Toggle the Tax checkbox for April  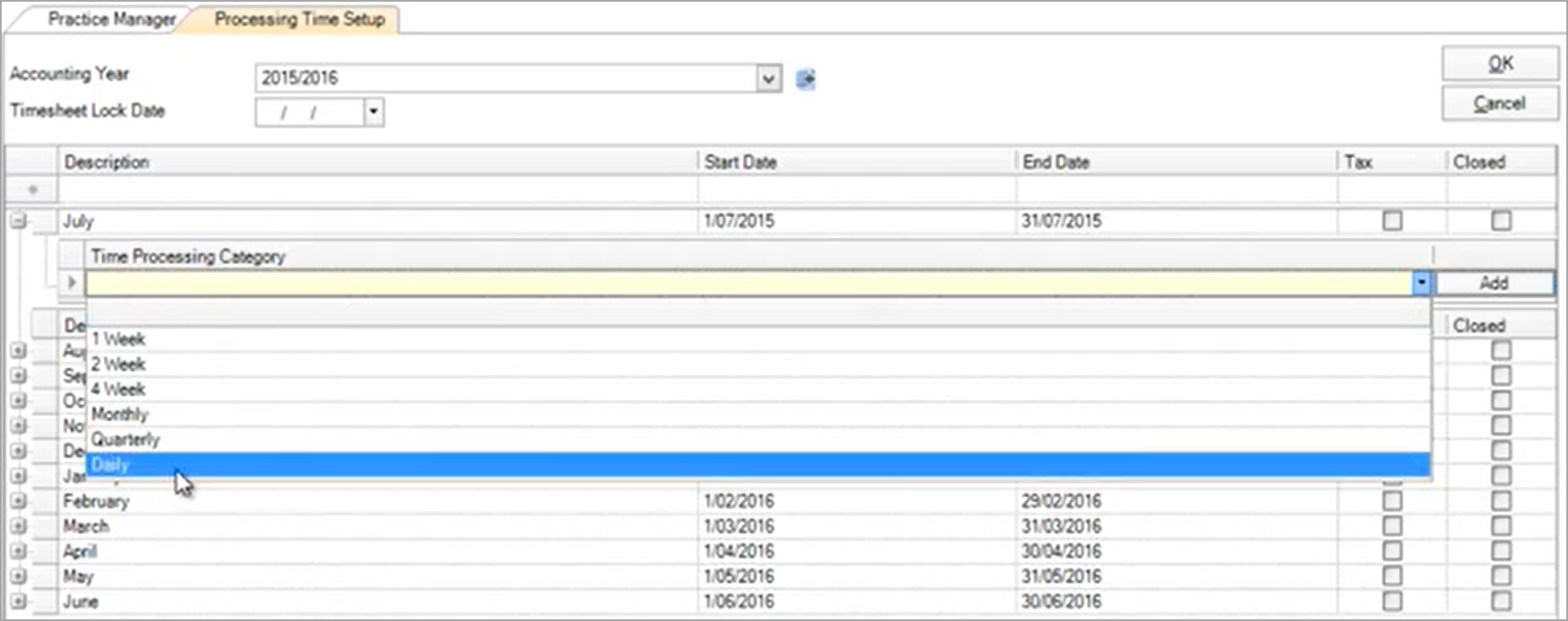(x=1392, y=551)
